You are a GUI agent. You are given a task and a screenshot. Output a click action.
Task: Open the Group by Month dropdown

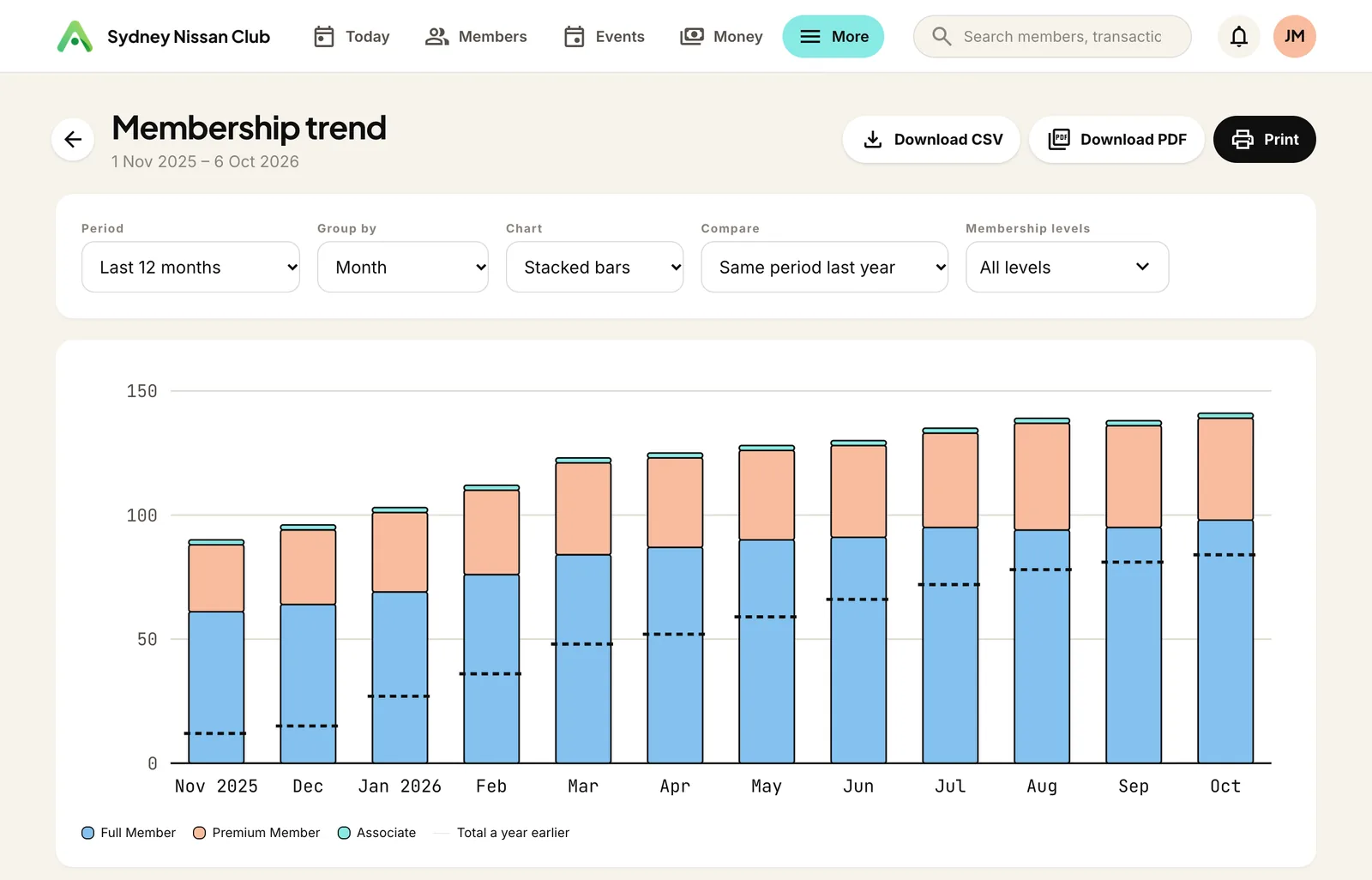(x=403, y=267)
